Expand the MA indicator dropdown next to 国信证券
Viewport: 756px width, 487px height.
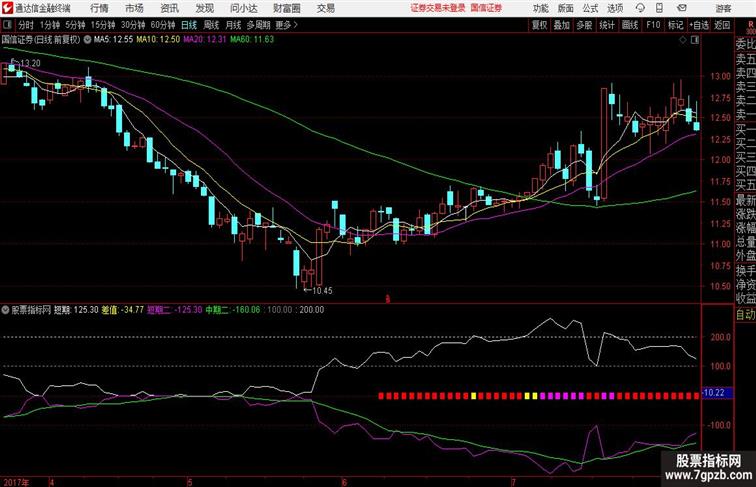coord(87,40)
